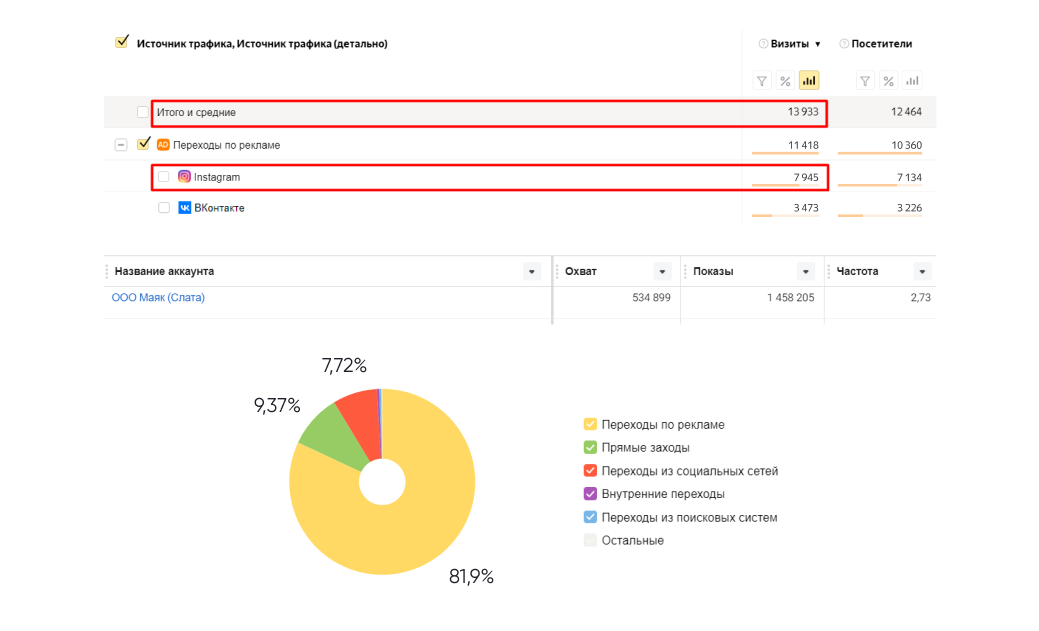Viewport: 1039px width, 631px height.
Task: Switch Визиты column to percent view
Action: click(786, 81)
